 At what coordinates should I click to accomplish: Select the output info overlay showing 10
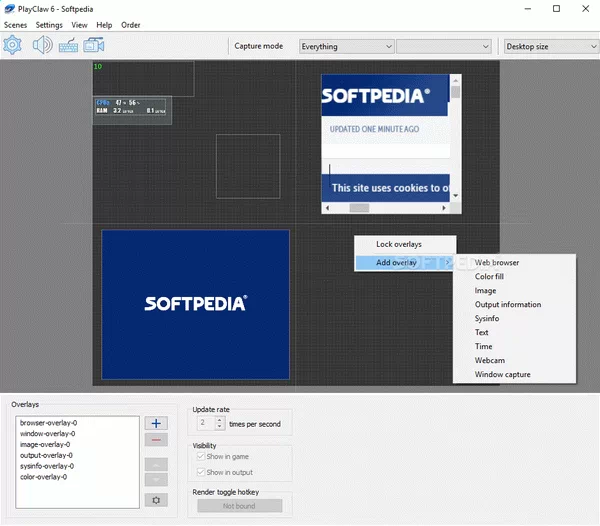pyautogui.click(x=143, y=78)
